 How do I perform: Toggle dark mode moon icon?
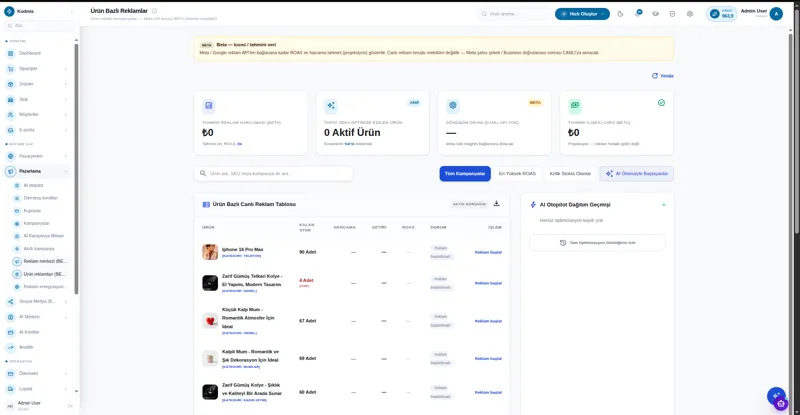pos(620,14)
